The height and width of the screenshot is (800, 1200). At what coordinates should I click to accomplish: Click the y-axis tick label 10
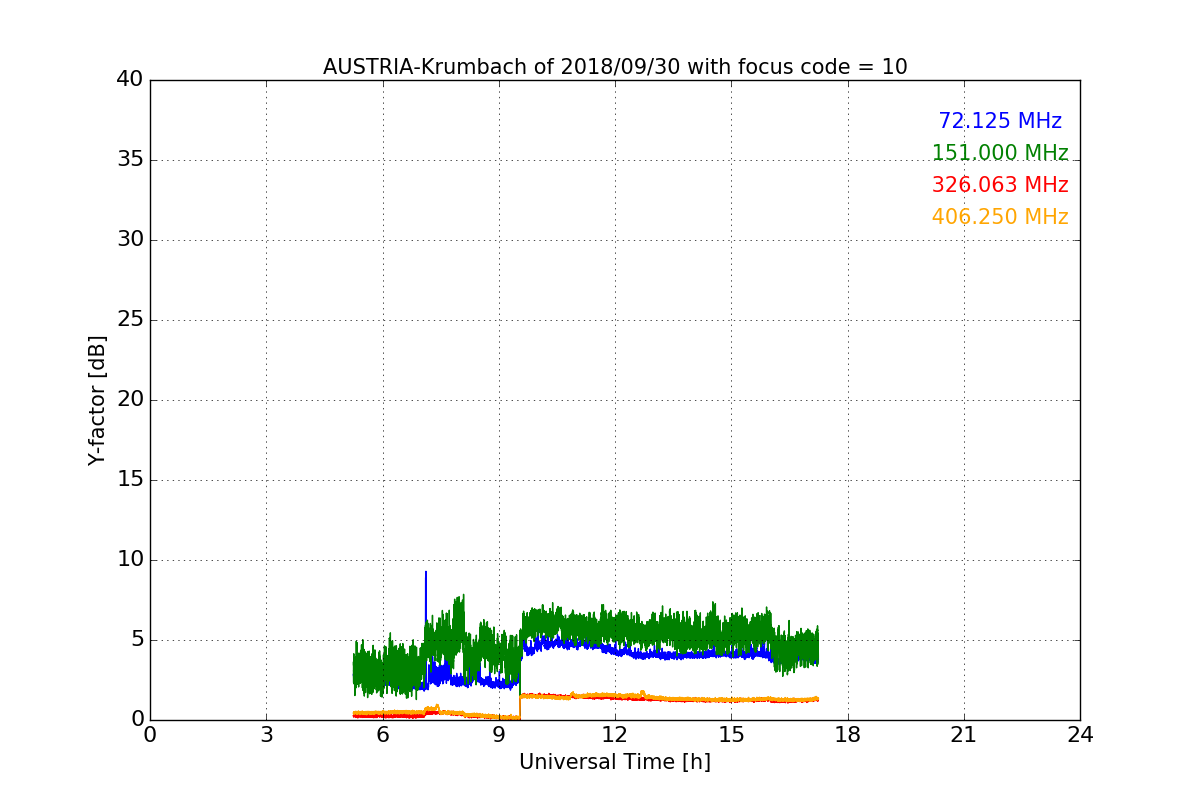tap(130, 560)
